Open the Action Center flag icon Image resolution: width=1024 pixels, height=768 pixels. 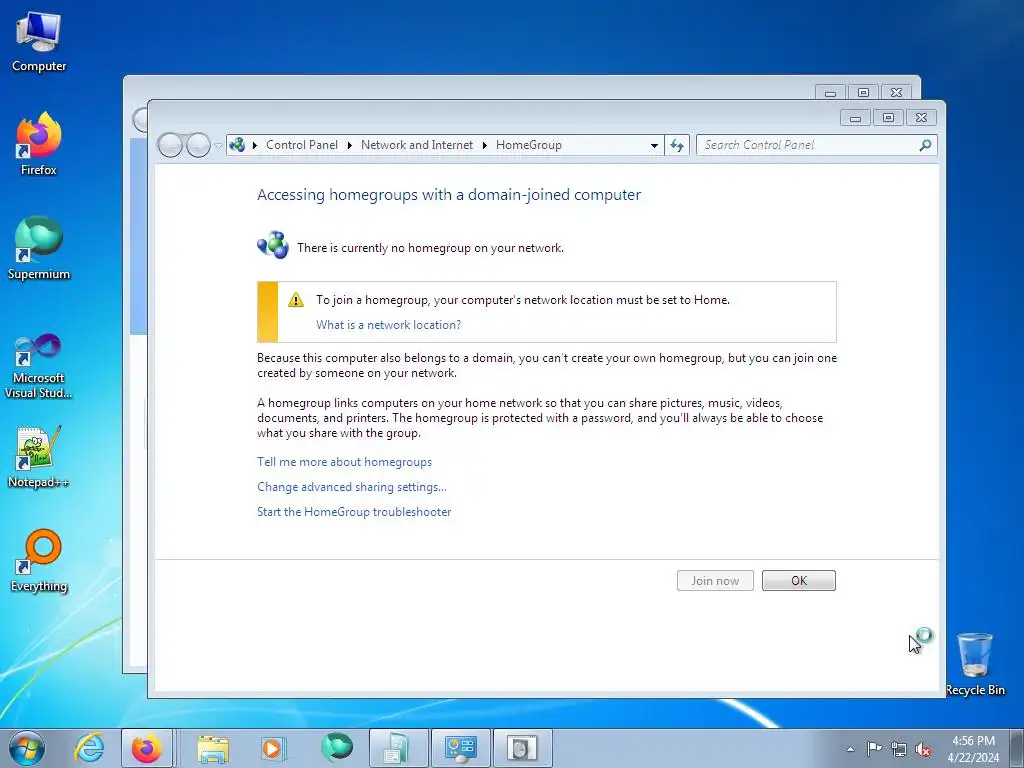tap(874, 748)
